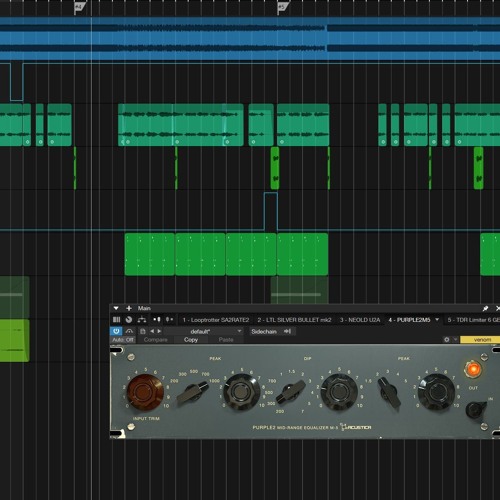Open the channel editor bars icon
The image size is (500, 500).
[116, 320]
